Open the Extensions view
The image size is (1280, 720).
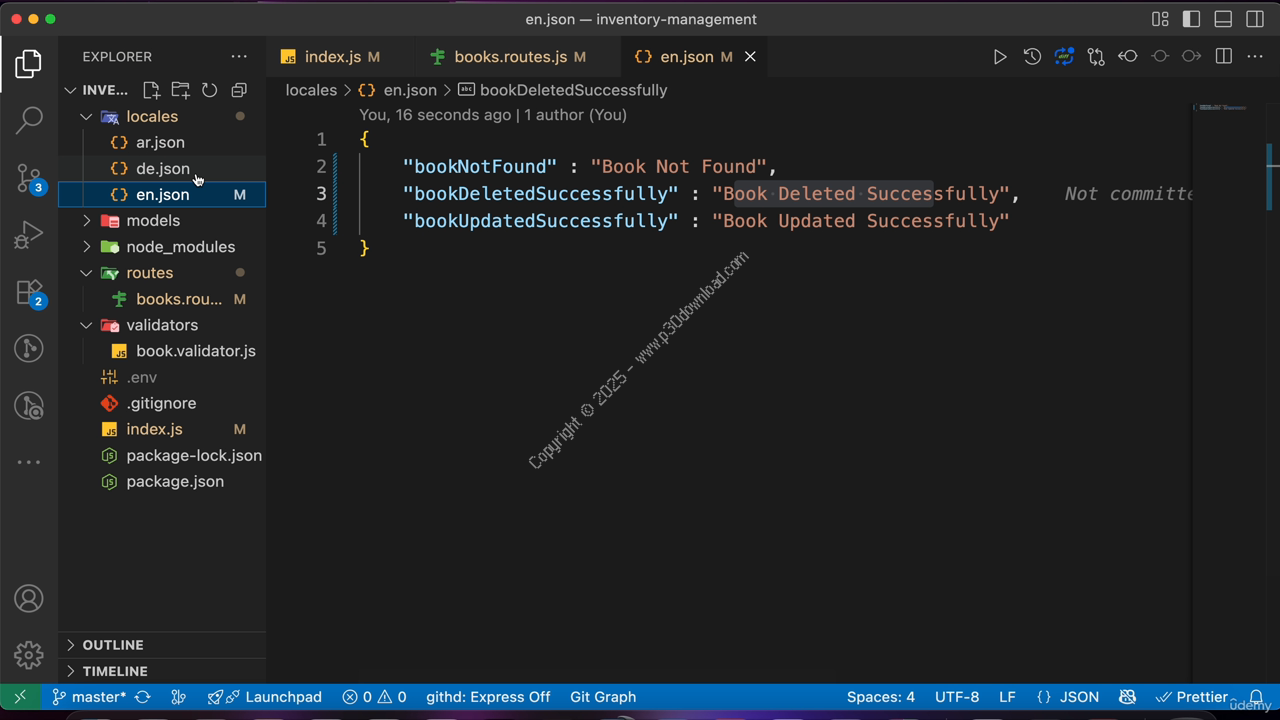coord(29,293)
